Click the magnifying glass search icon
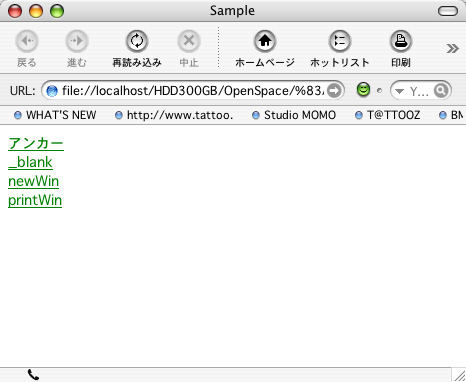Screen dimensions: 466x382 [441, 90]
